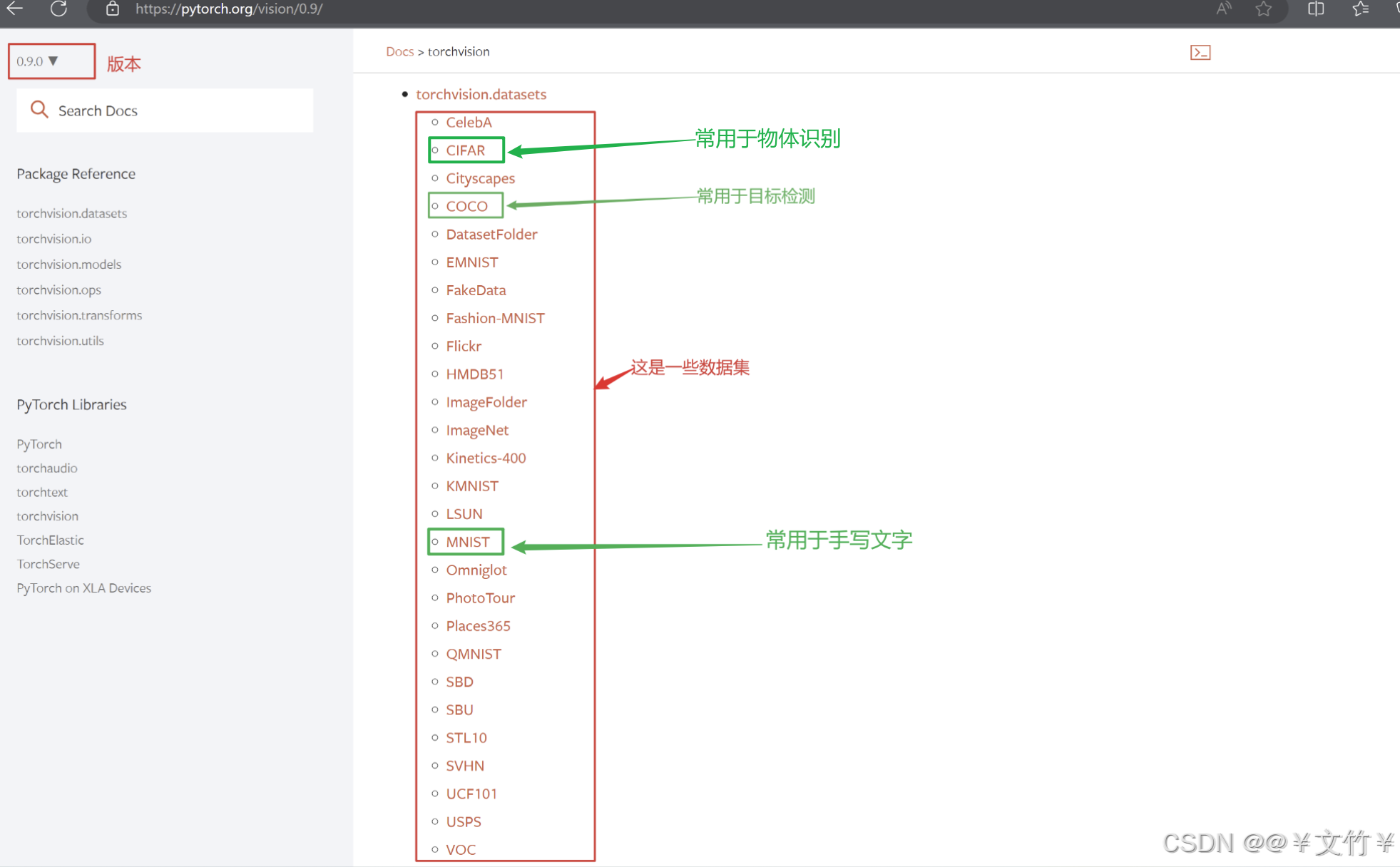Go to PyTorch library link
Viewport: 1400px width, 867px height.
point(39,444)
